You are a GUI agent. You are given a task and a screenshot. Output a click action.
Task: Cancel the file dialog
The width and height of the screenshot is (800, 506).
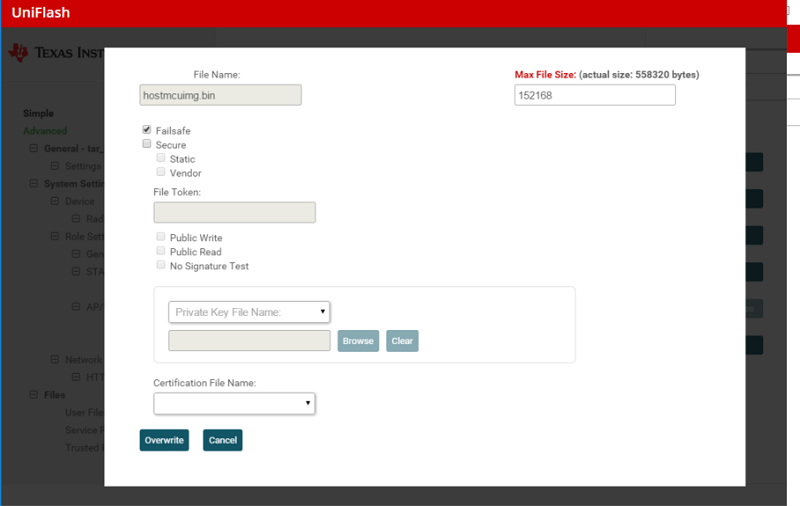point(222,440)
